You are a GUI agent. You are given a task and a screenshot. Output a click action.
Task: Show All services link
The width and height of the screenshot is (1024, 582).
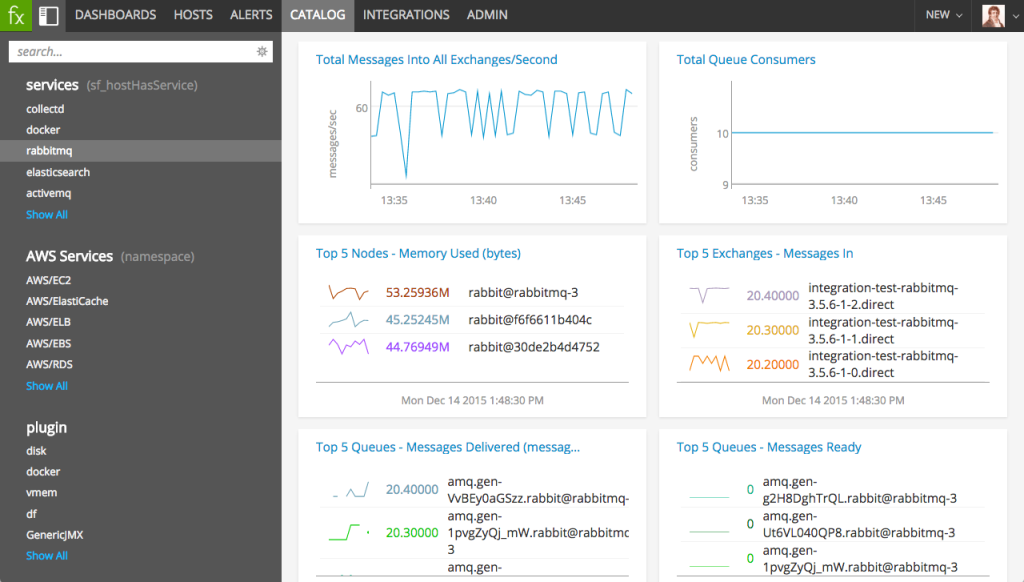tap(47, 215)
